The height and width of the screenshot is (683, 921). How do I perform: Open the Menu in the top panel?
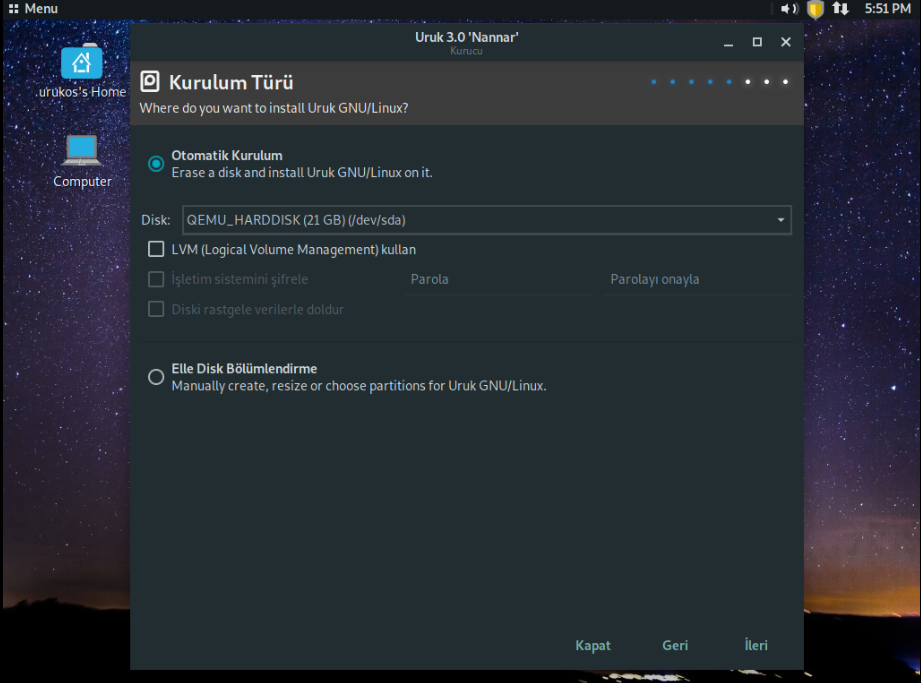click(33, 9)
